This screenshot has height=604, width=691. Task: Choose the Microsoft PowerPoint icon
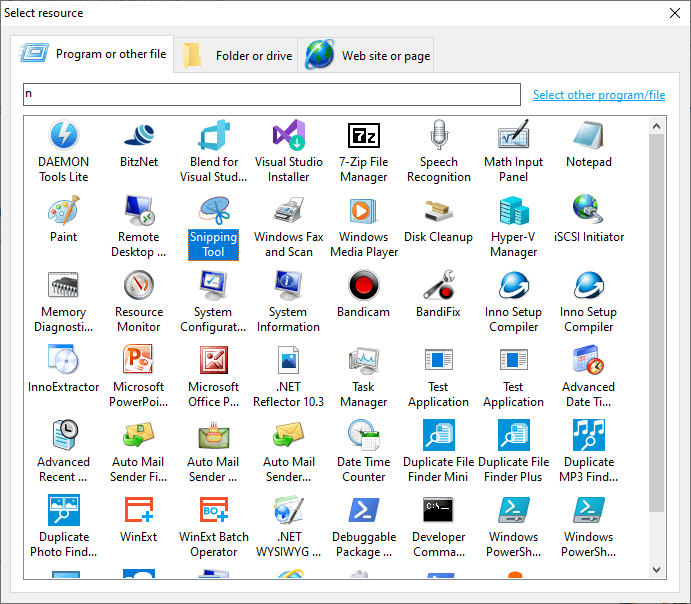139,360
